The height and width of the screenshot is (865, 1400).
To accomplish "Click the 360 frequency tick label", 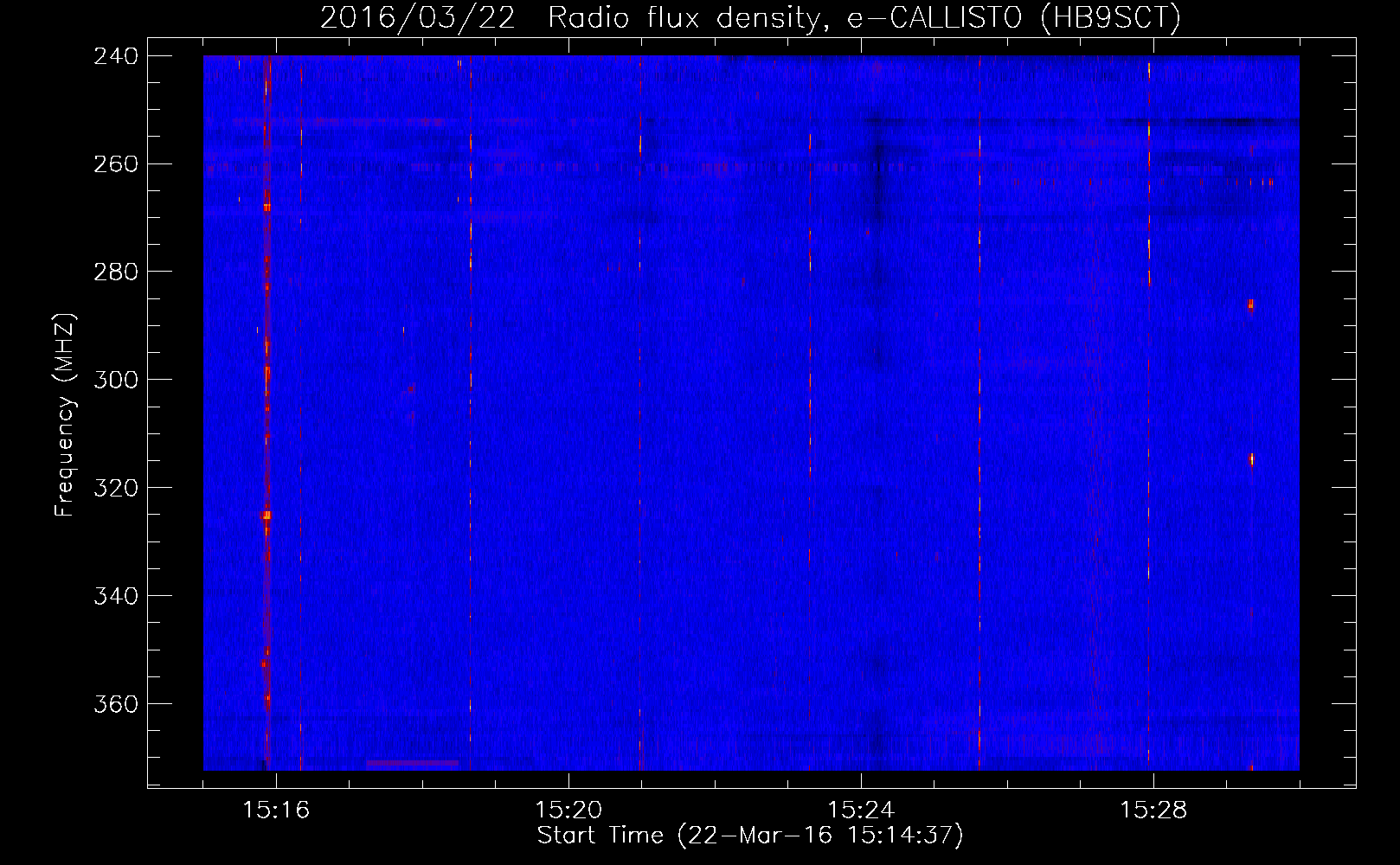I will [116, 705].
